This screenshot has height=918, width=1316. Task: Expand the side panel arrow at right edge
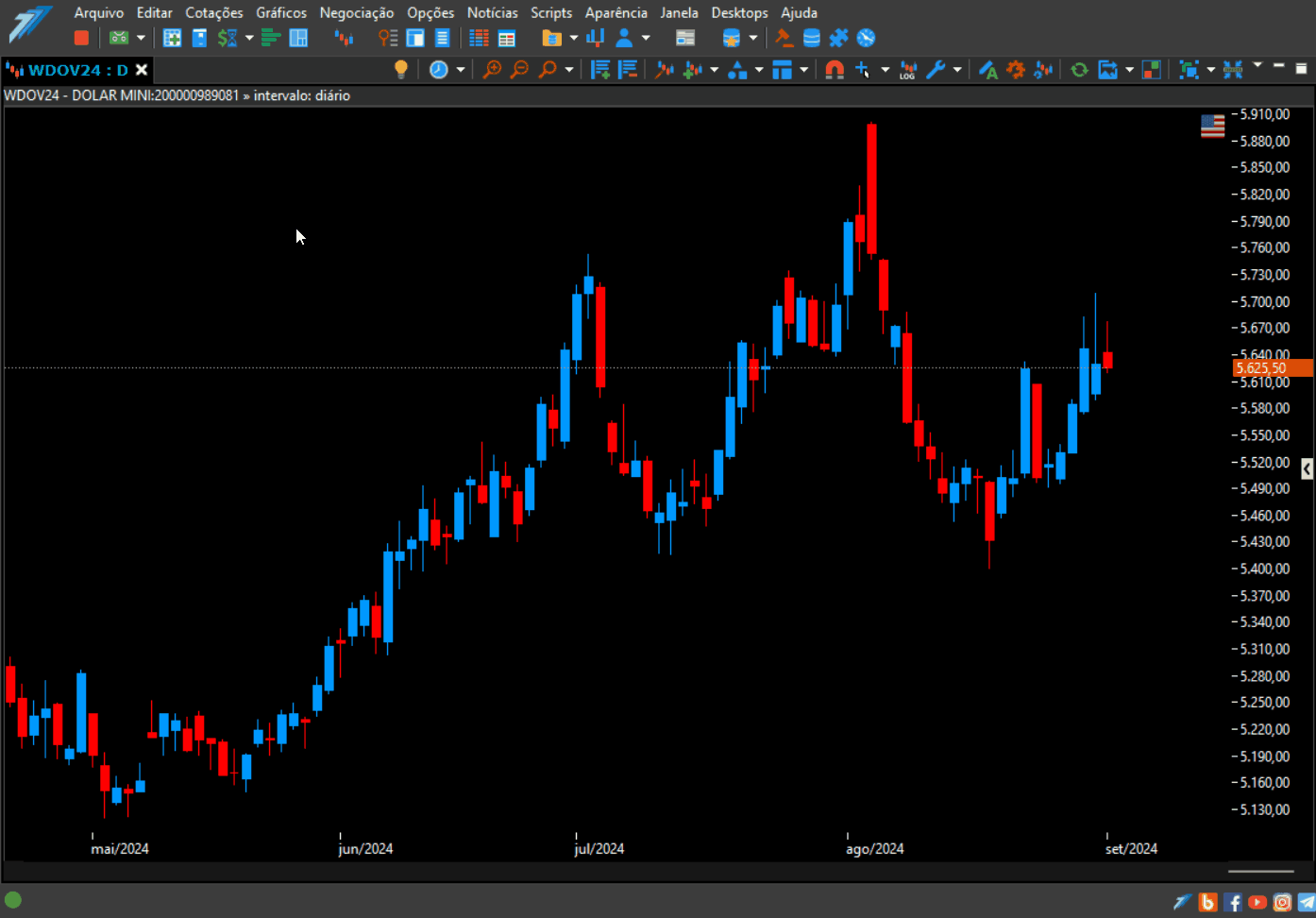(x=1307, y=468)
